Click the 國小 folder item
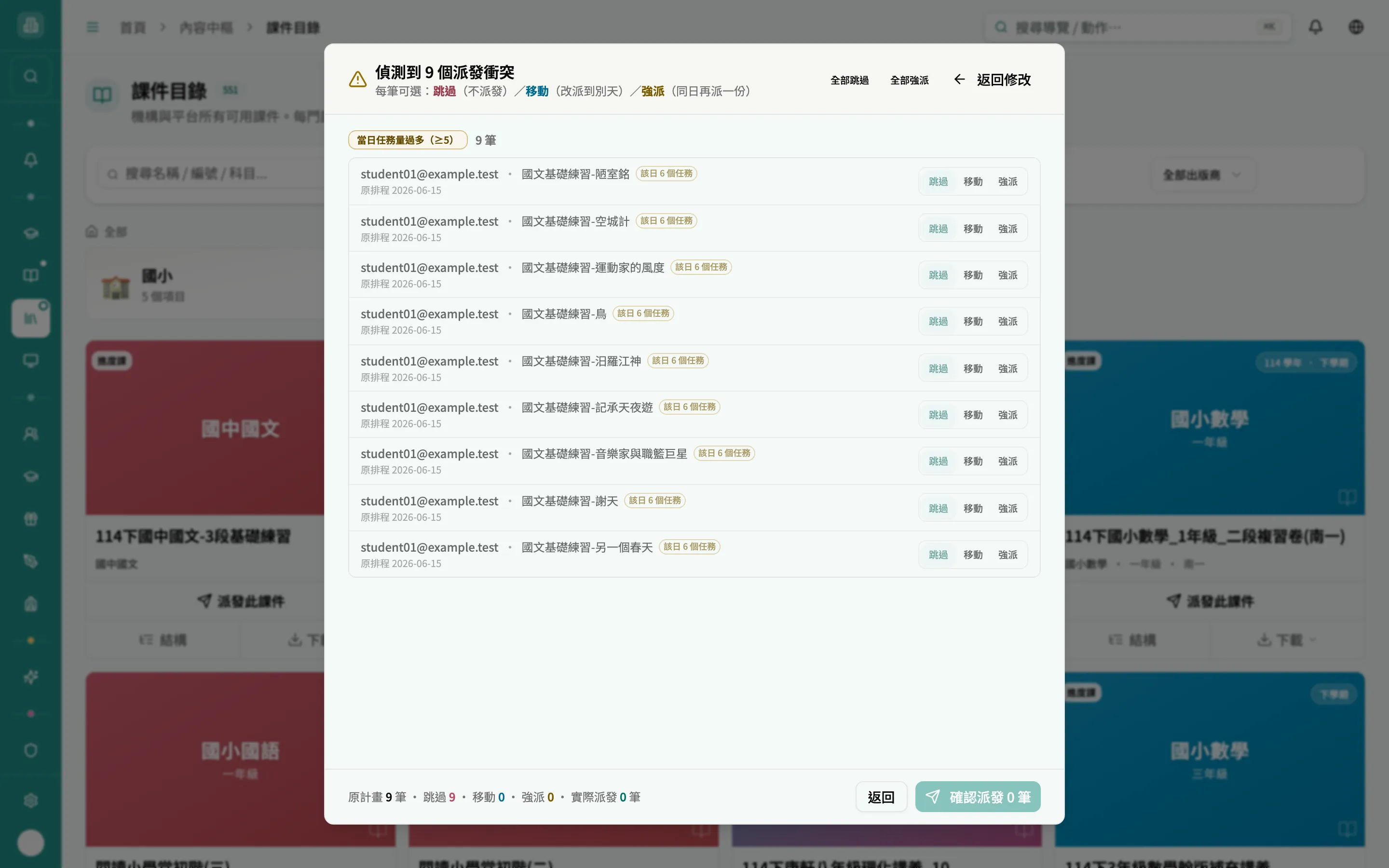1389x868 pixels. (205, 285)
